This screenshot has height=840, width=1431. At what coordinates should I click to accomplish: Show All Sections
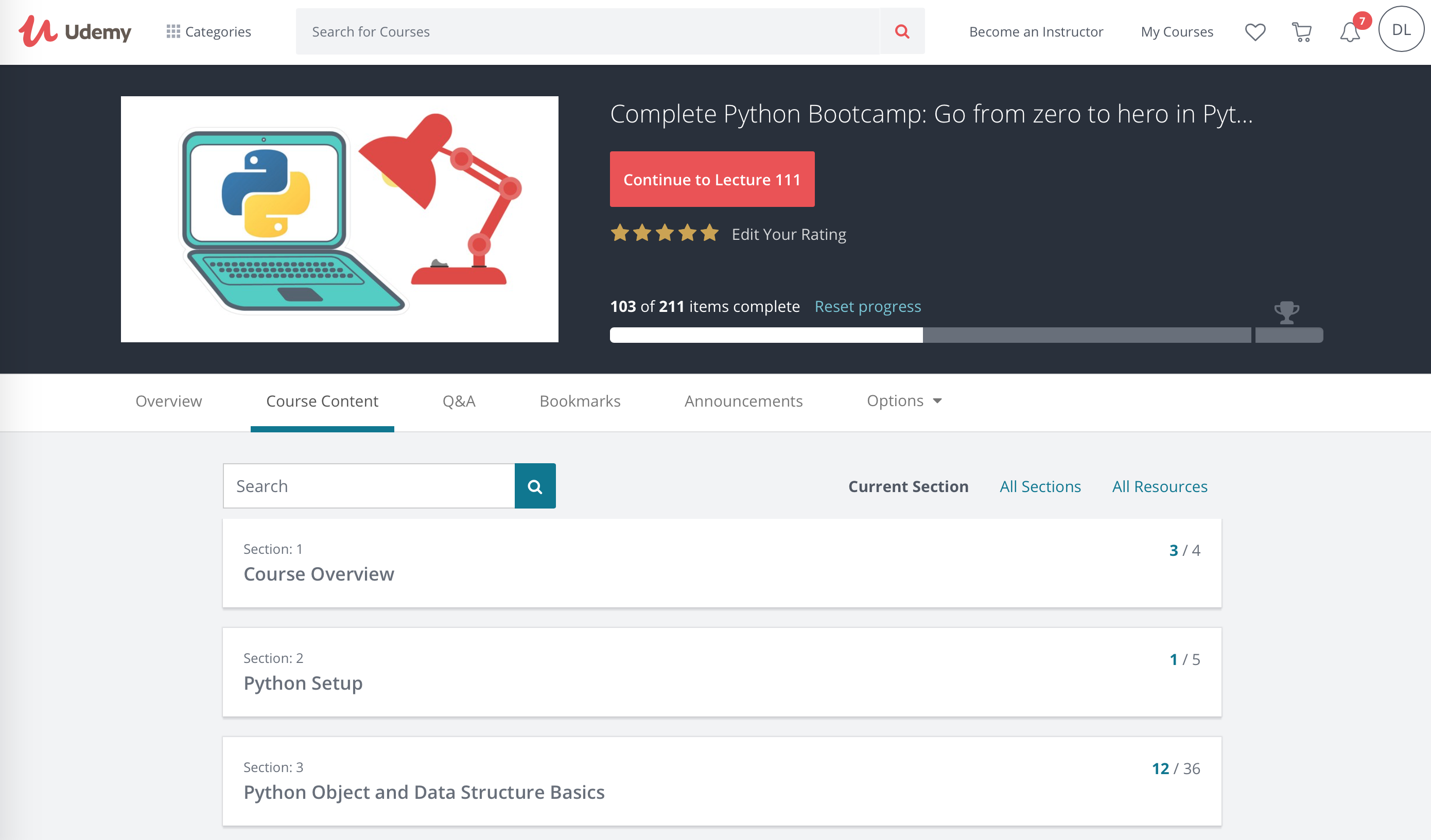(1040, 486)
